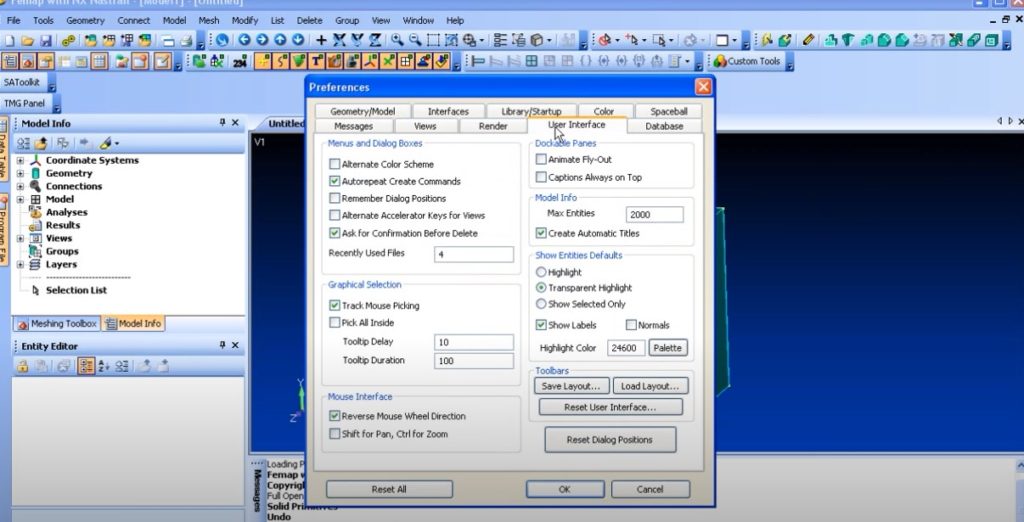Pin the Model Info pane
The image size is (1024, 522).
(x=222, y=123)
